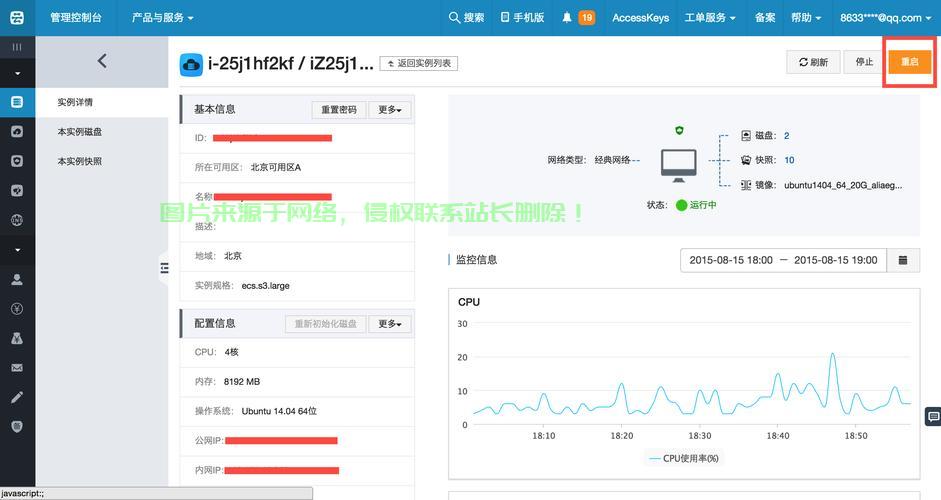The image size is (941, 500).
Task: Click the 运行中 running status text
Action: click(703, 205)
